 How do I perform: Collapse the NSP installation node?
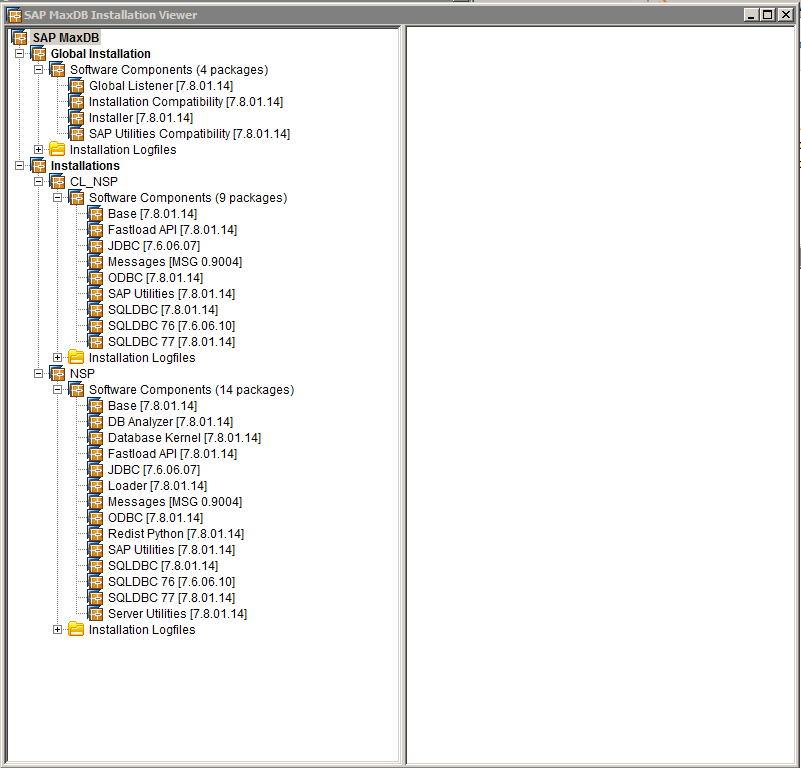click(38, 374)
